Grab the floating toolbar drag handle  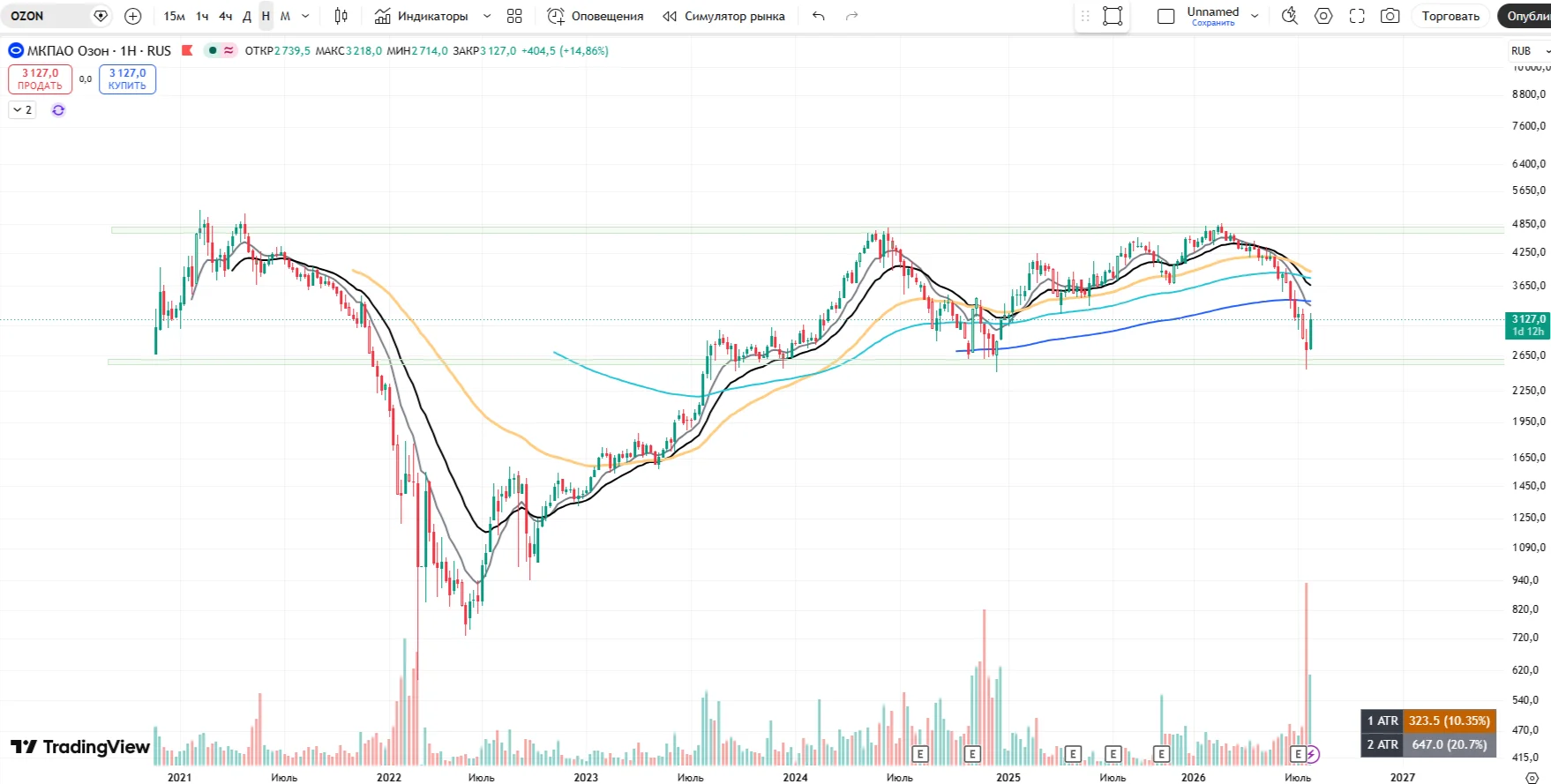coord(1085,16)
